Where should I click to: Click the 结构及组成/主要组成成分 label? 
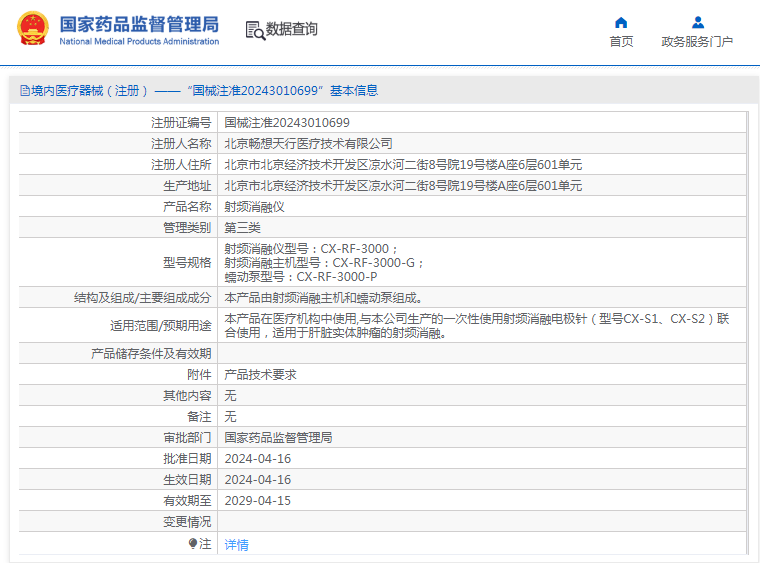[x=142, y=298]
